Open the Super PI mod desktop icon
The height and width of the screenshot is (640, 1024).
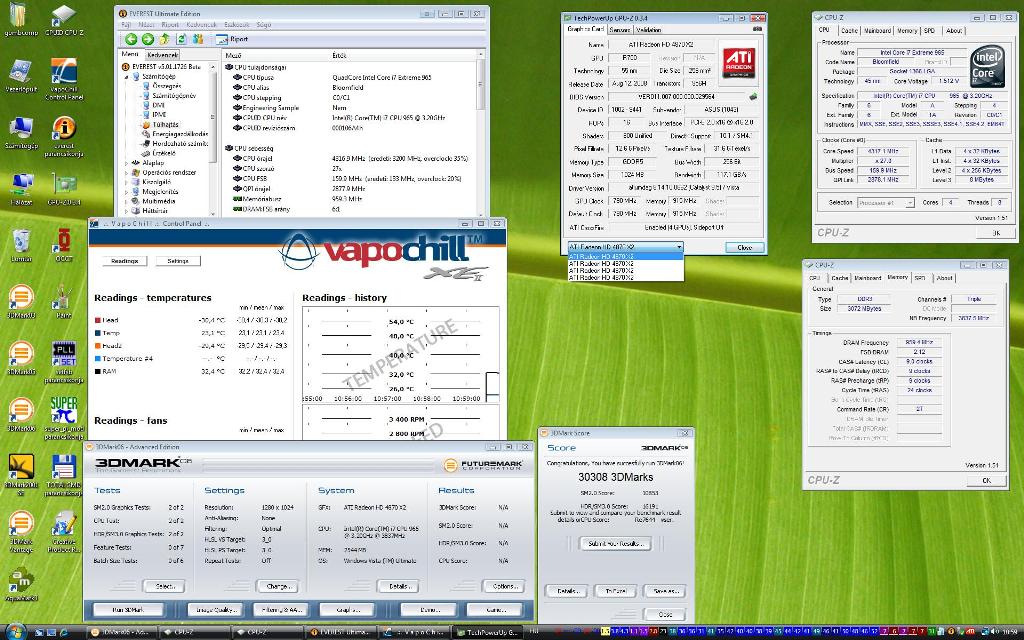click(x=64, y=418)
